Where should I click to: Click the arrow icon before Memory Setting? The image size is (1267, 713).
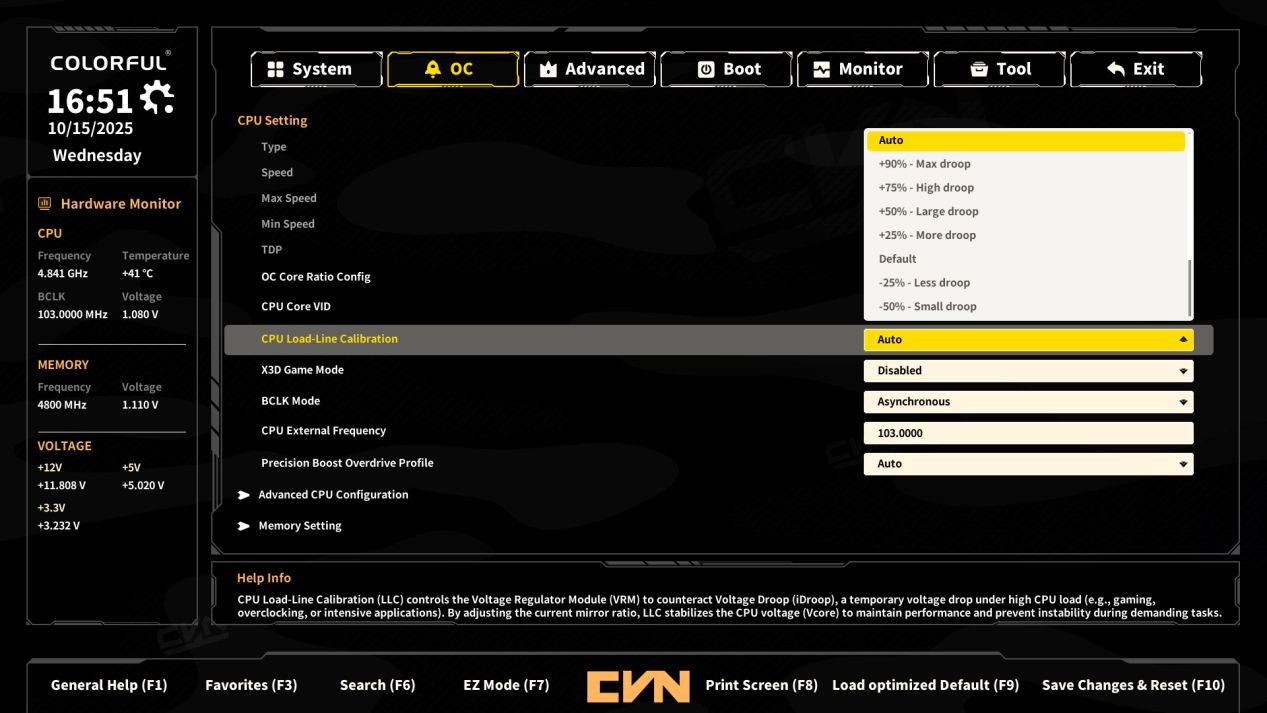[x=244, y=526]
